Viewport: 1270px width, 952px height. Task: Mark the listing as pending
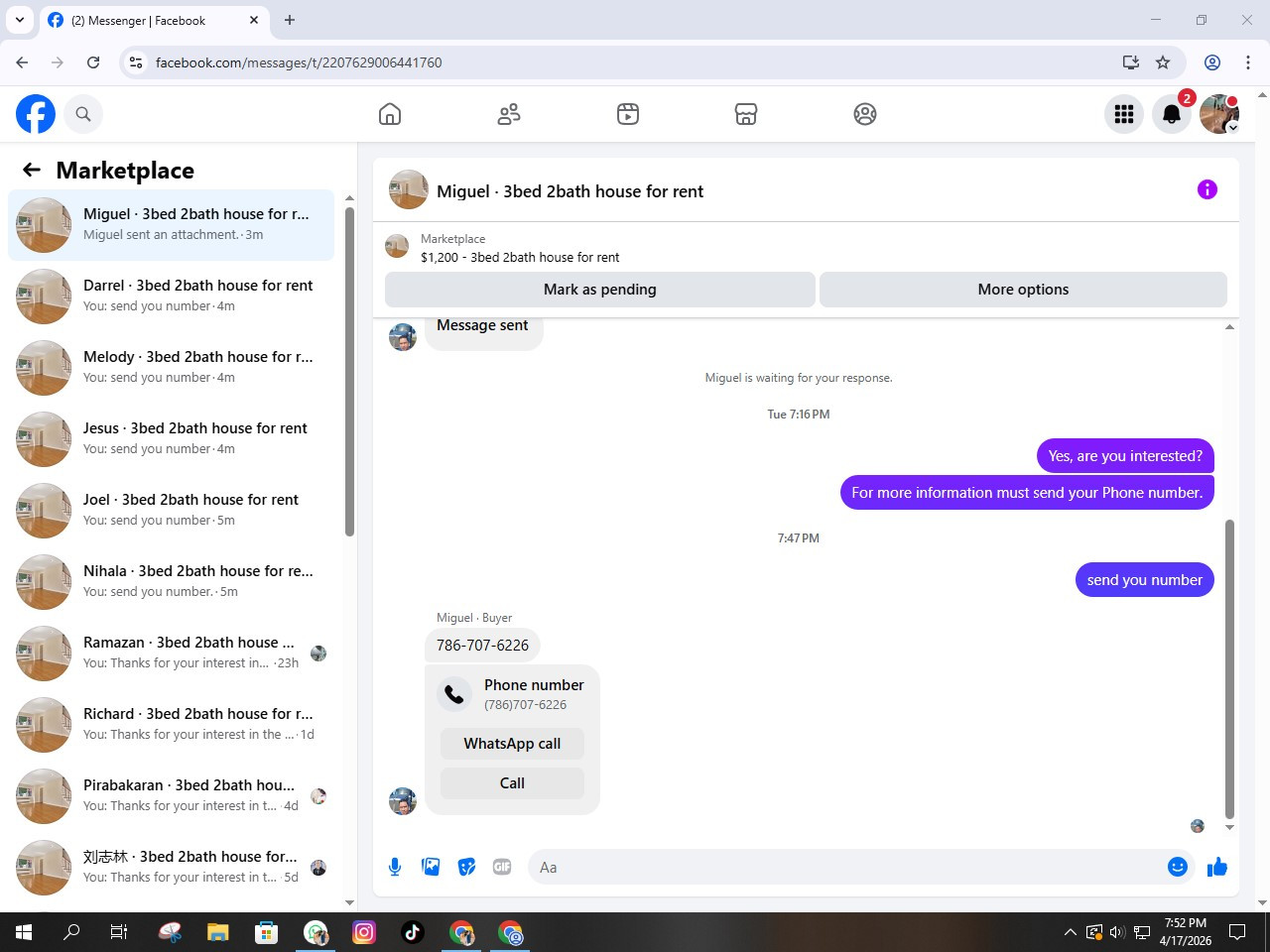pos(600,290)
